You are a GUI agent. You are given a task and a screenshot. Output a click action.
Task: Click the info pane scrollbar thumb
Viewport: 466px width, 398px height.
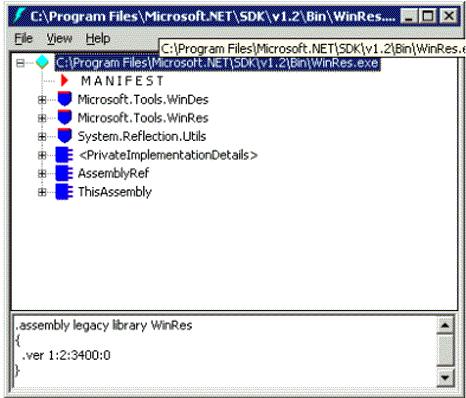click(445, 351)
